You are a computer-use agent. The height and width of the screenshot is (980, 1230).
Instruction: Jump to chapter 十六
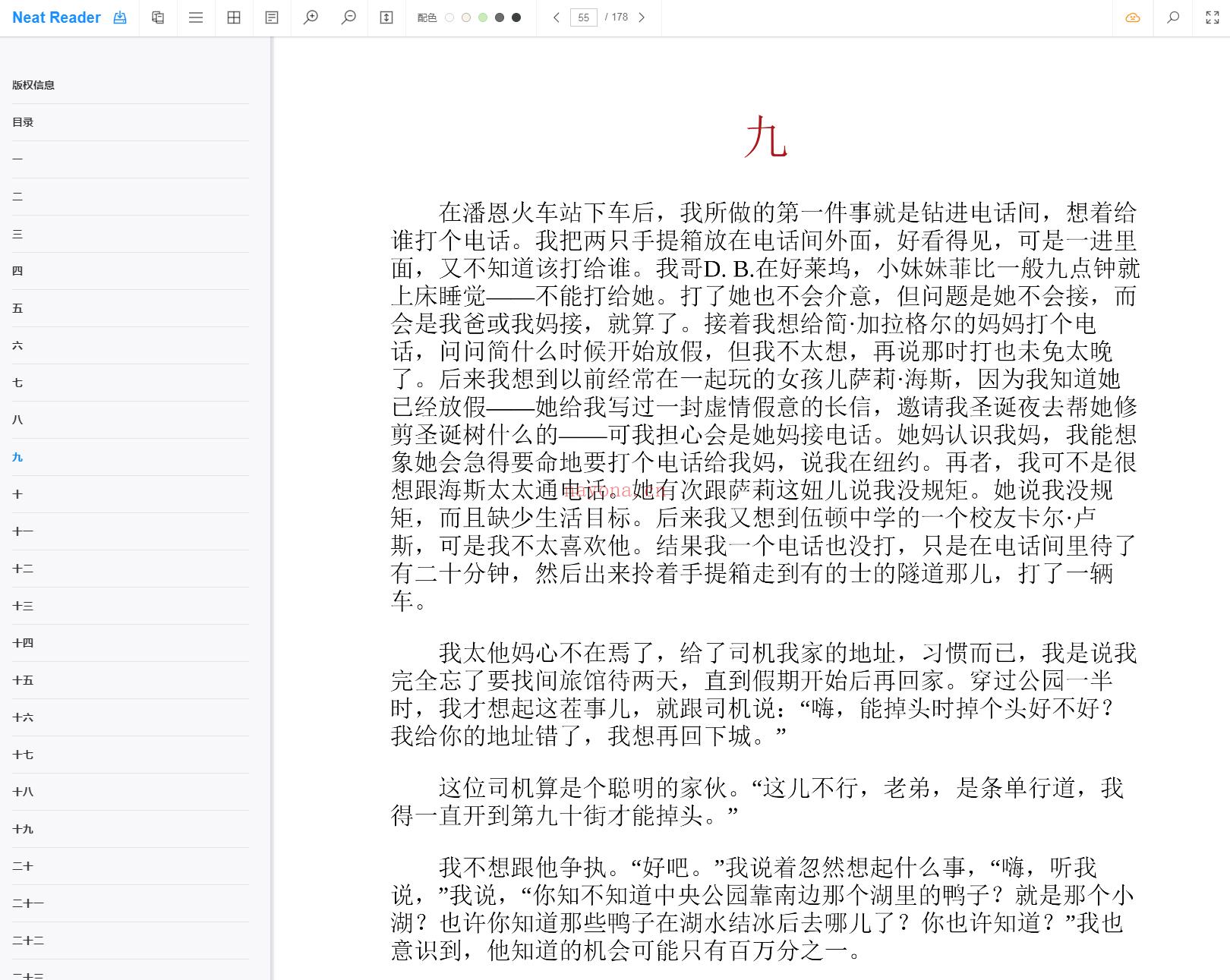(x=131, y=717)
